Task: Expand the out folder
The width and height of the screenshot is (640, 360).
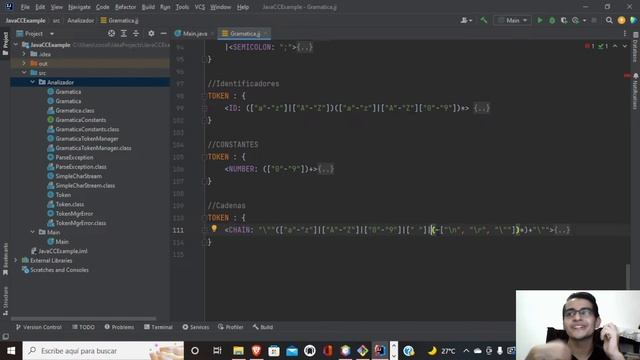Action: click(24, 63)
